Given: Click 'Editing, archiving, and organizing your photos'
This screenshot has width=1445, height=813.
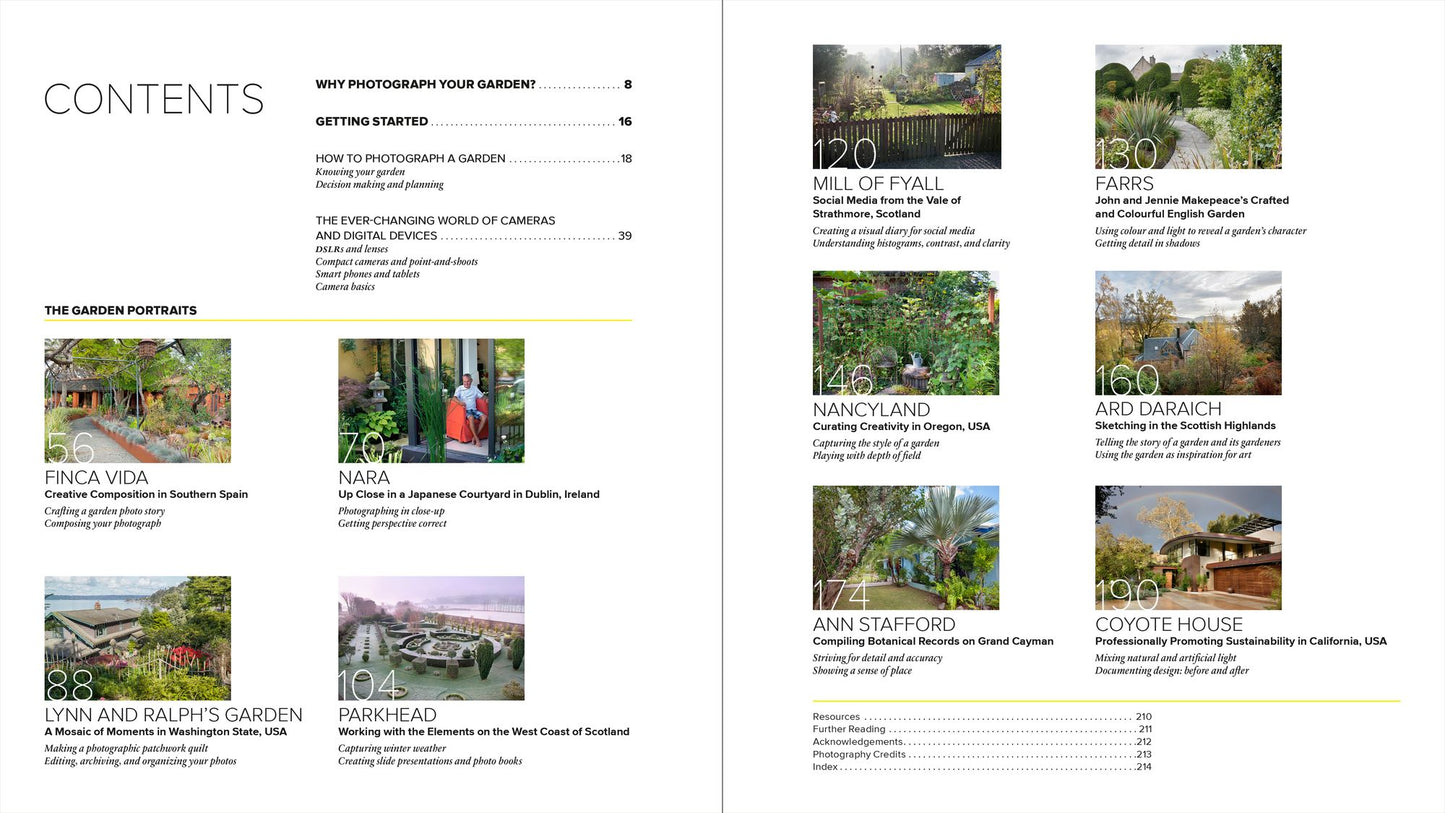Looking at the screenshot, I should [140, 761].
